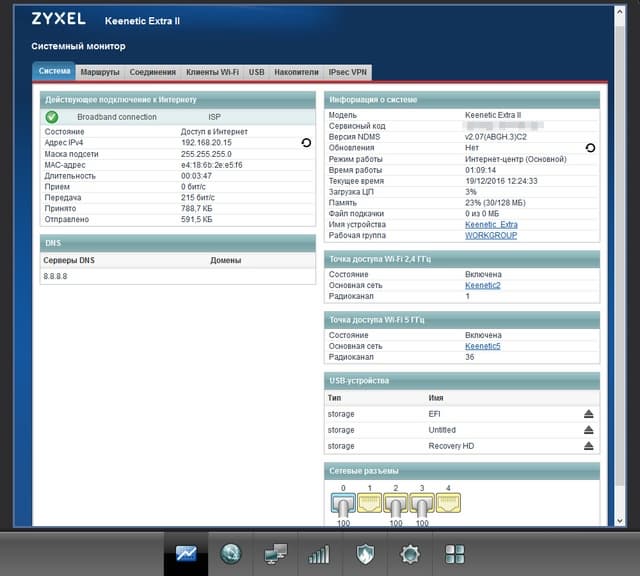Click the Сетевые разъемы section header
The width and height of the screenshot is (640, 576).
tap(462, 471)
